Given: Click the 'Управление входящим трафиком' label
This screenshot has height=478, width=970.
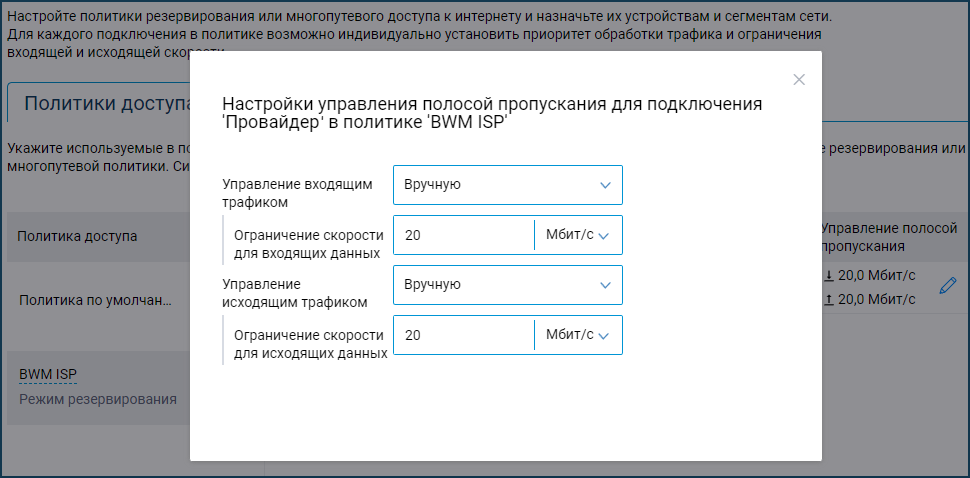Looking at the screenshot, I should [296, 193].
